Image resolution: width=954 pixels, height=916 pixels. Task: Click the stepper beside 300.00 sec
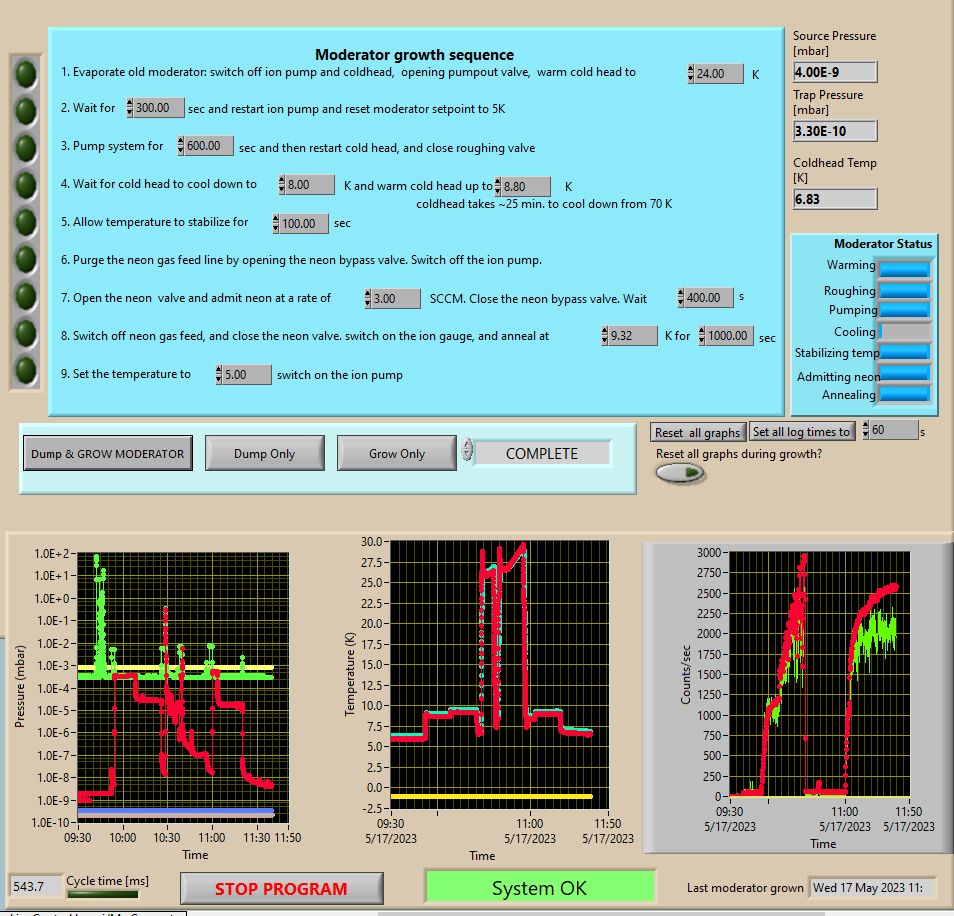click(130, 108)
